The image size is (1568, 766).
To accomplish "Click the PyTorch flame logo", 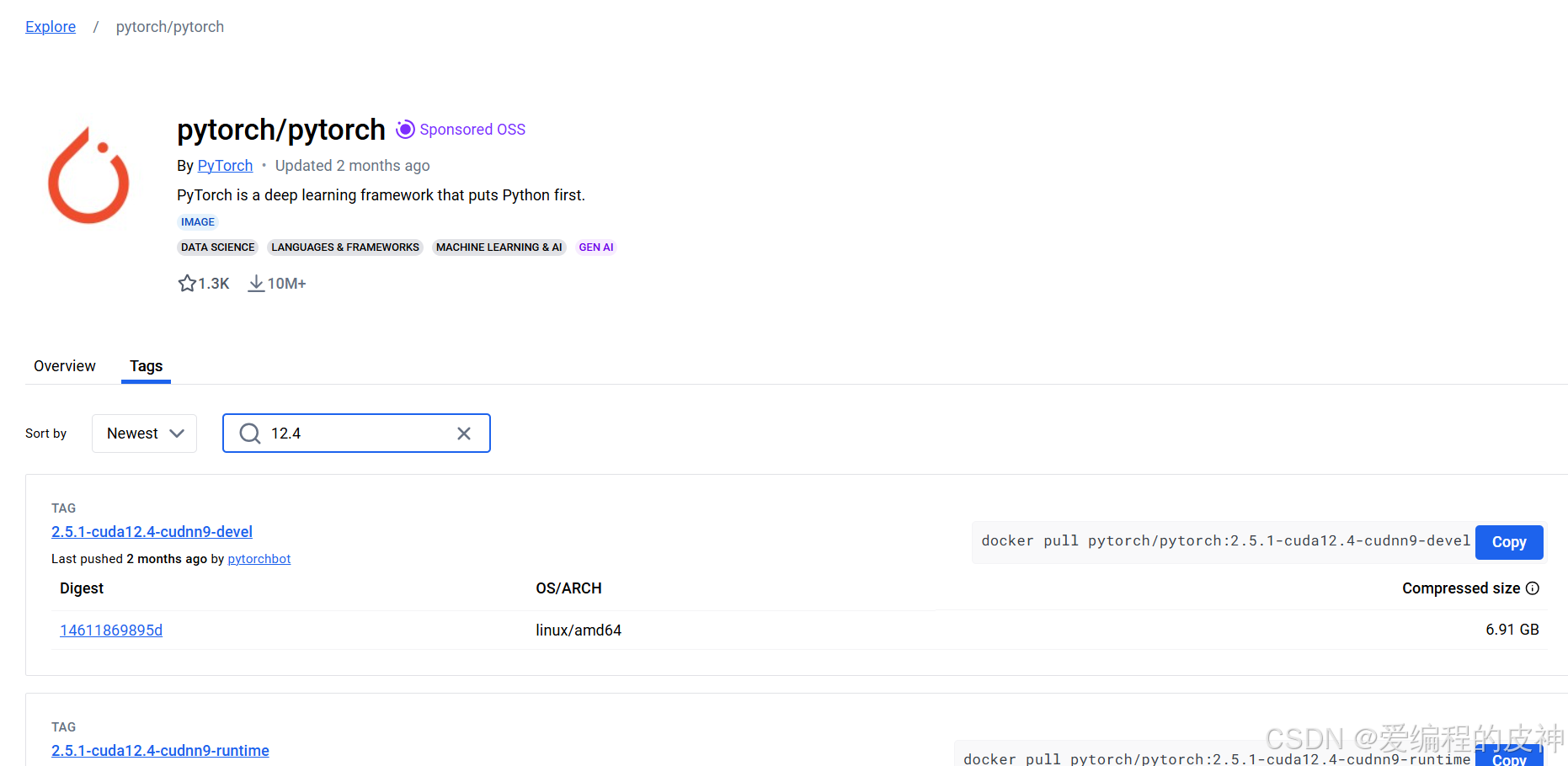I will pos(88,176).
